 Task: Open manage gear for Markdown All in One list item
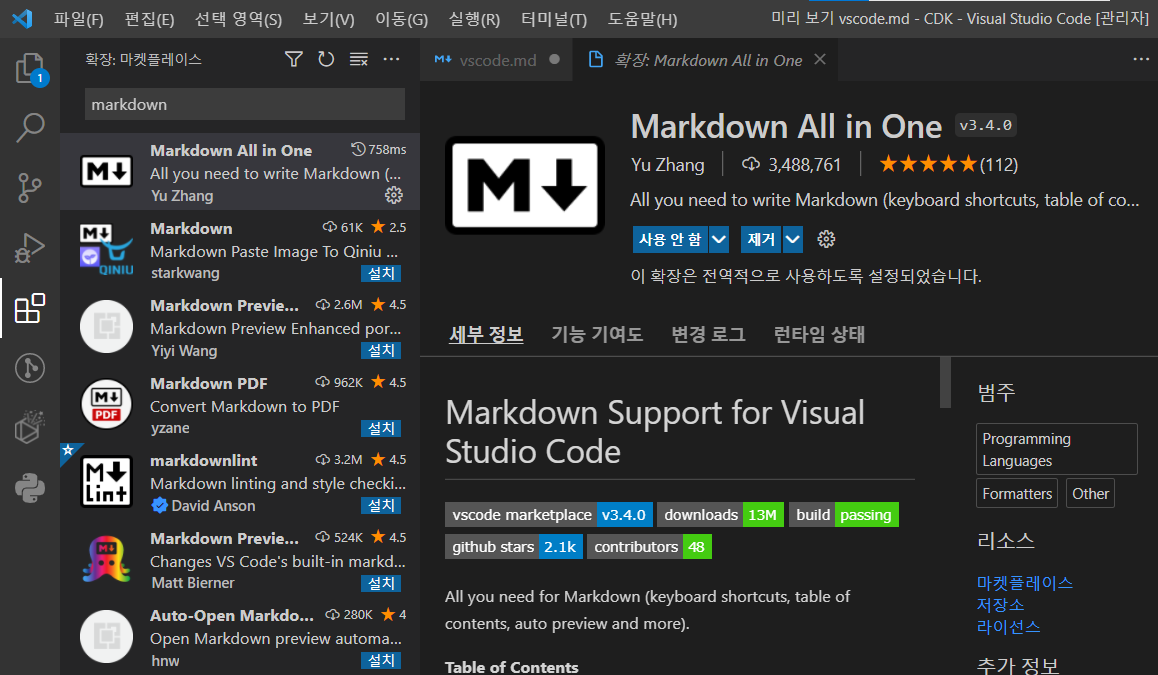[394, 195]
